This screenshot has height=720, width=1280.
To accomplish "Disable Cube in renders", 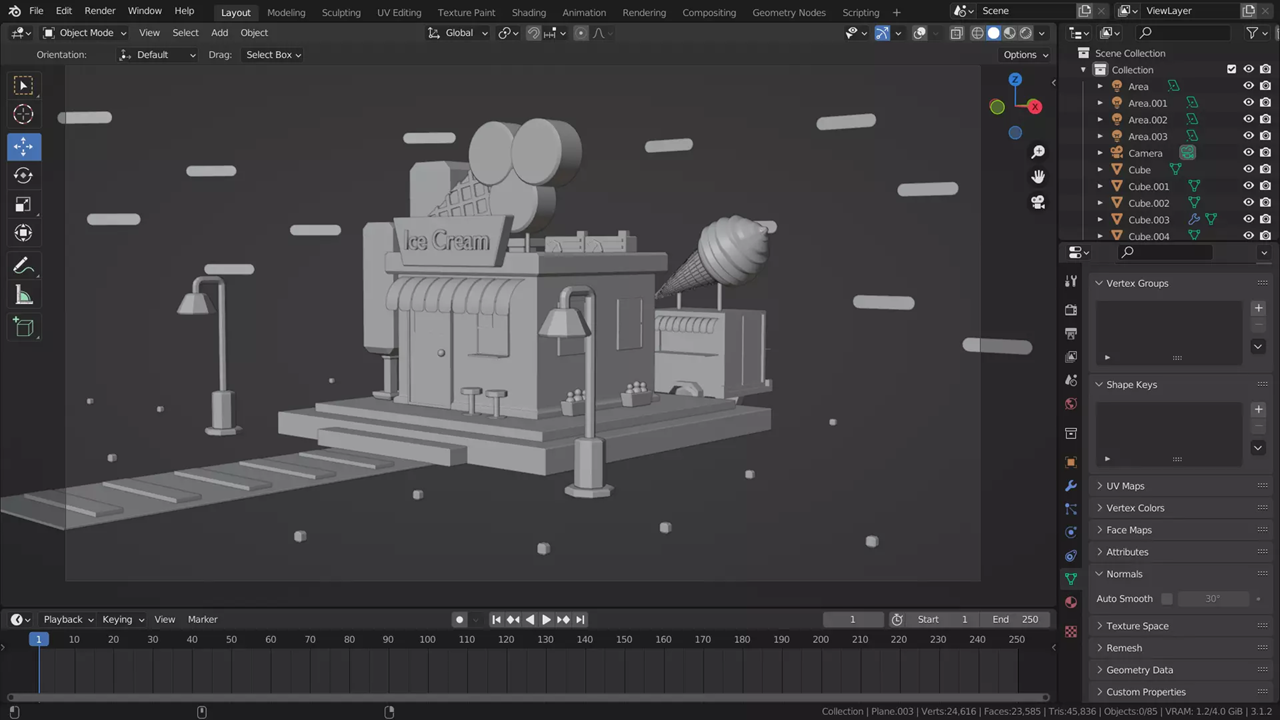I will coord(1265,170).
